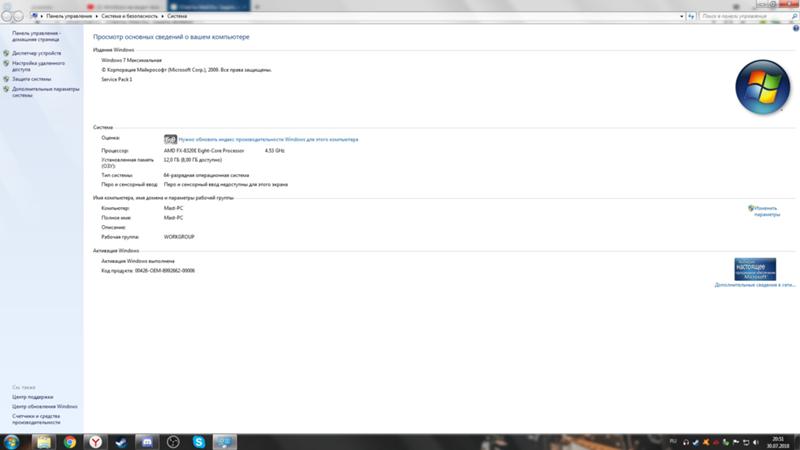
Task: Focus the Control Panel search field
Action: tap(745, 16)
